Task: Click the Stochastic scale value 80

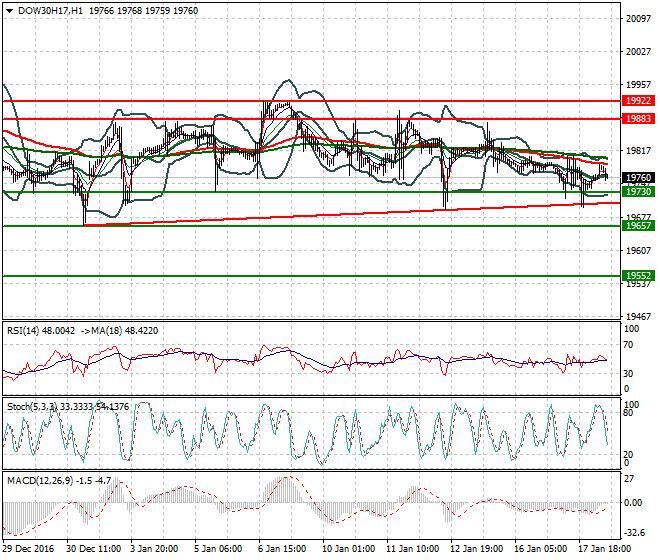Action: [x=628, y=413]
